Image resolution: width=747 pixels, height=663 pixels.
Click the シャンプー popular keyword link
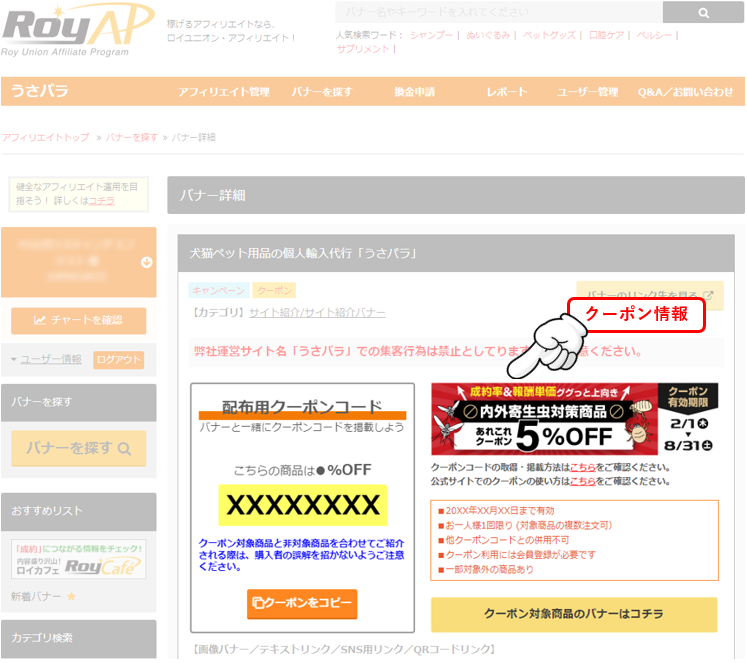431,35
